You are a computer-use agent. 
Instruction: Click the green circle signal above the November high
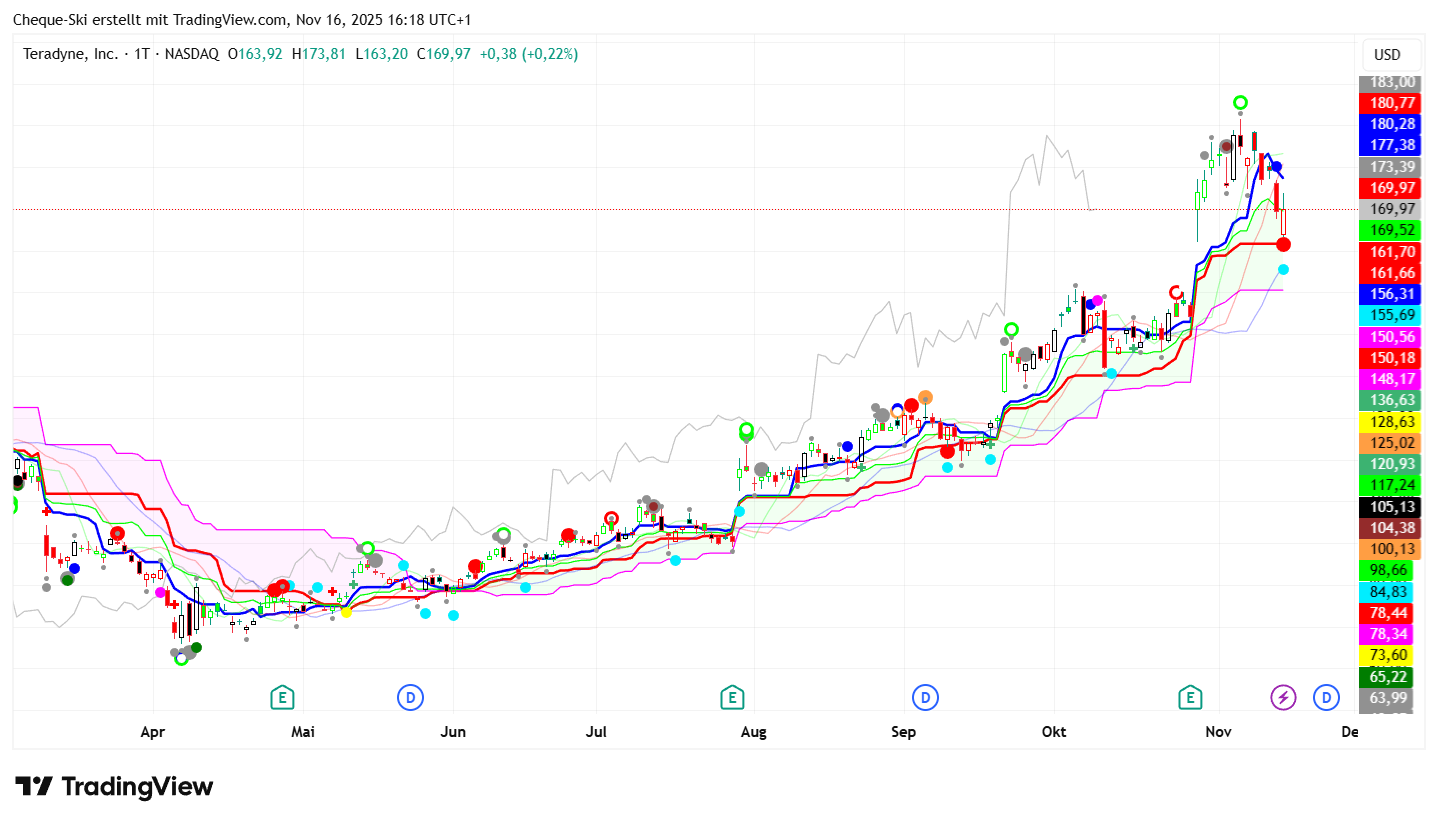(1240, 102)
